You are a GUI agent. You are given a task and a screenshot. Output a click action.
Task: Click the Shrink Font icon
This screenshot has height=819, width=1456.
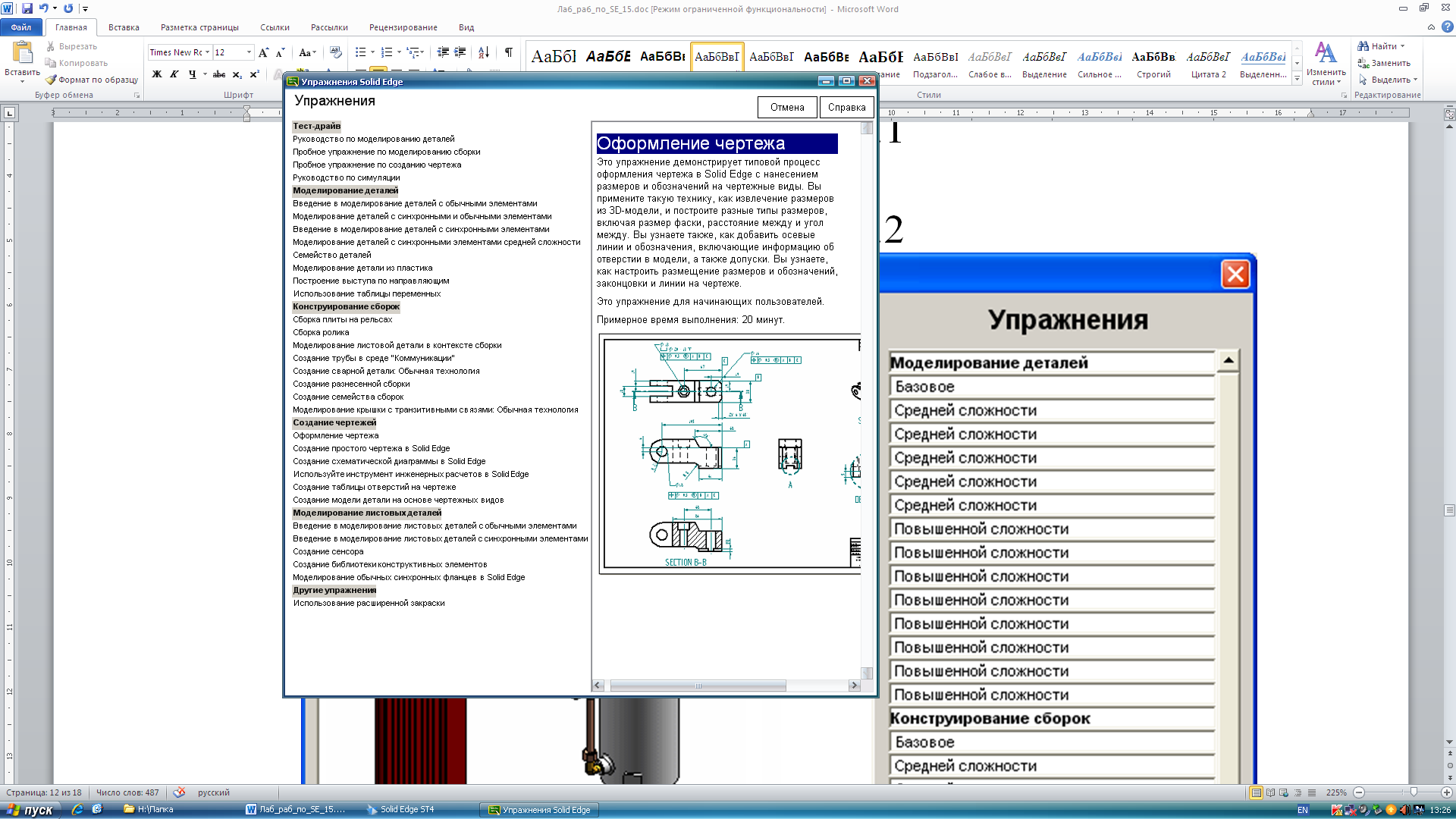pyautogui.click(x=280, y=52)
